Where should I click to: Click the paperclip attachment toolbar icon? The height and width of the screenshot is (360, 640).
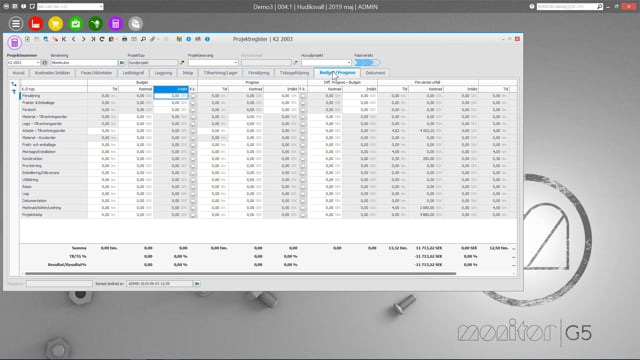[x=152, y=39]
